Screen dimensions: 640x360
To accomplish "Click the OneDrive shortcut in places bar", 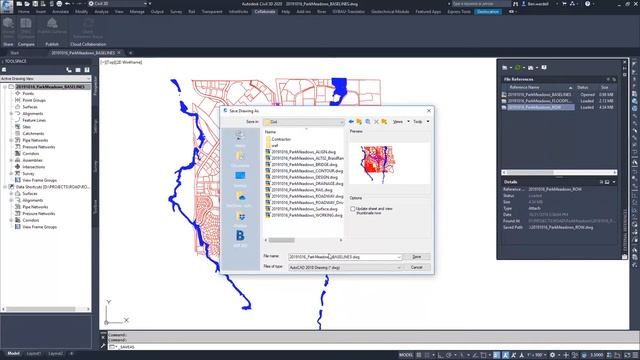I will pyautogui.click(x=240, y=199).
